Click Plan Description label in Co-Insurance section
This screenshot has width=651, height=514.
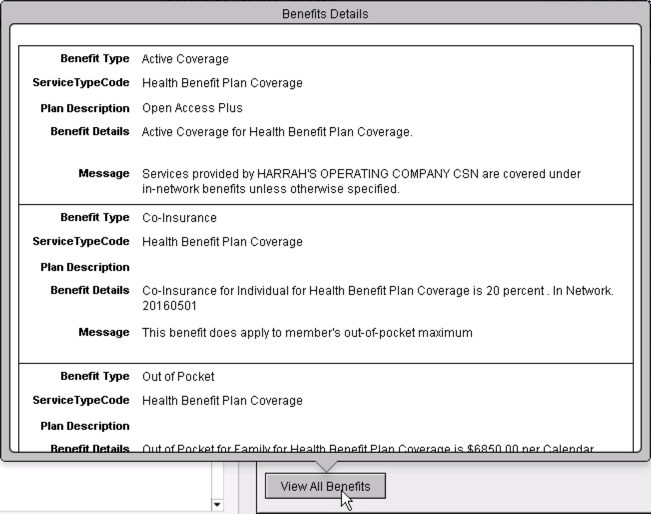pyautogui.click(x=85, y=267)
